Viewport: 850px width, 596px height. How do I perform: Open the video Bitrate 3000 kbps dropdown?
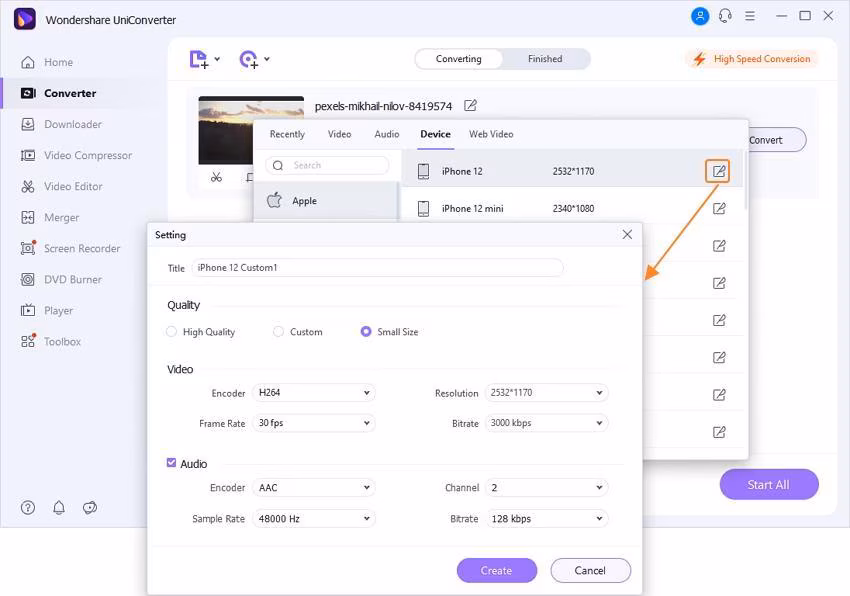[x=546, y=423]
